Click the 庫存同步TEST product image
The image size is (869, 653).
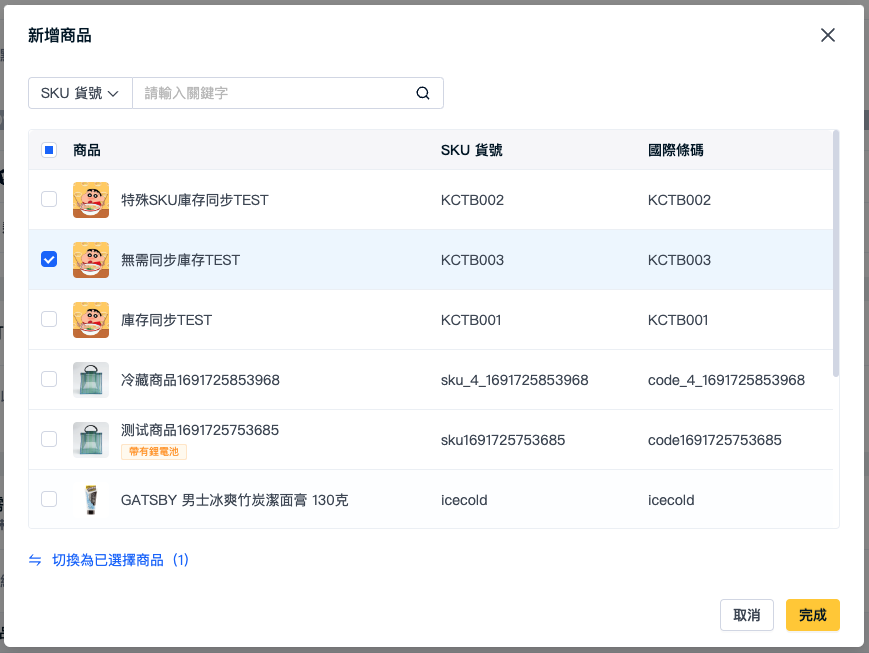click(91, 320)
